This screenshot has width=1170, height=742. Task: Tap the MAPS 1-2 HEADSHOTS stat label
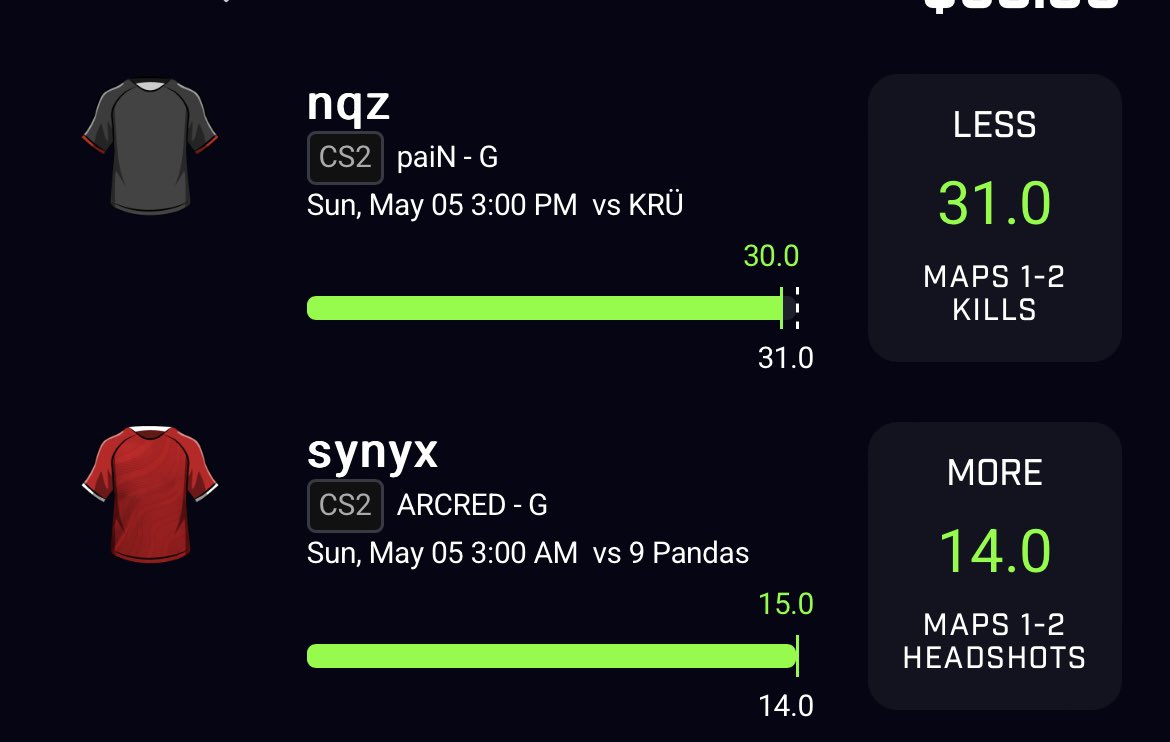[x=995, y=641]
